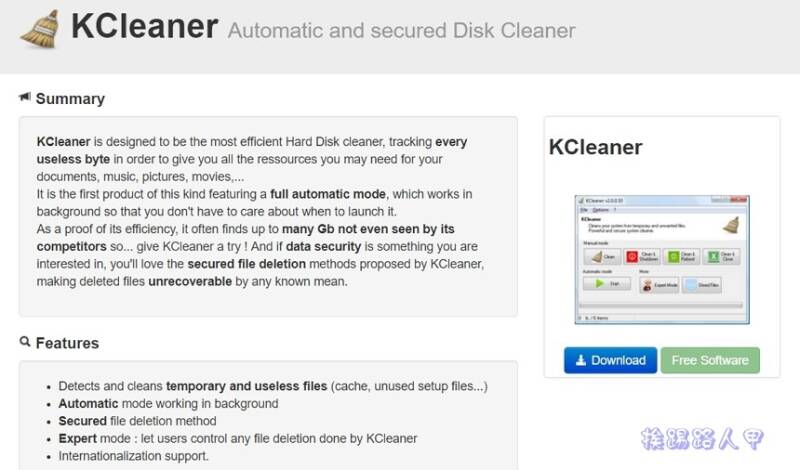
Task: Click the blue Download button
Action: coord(610,360)
